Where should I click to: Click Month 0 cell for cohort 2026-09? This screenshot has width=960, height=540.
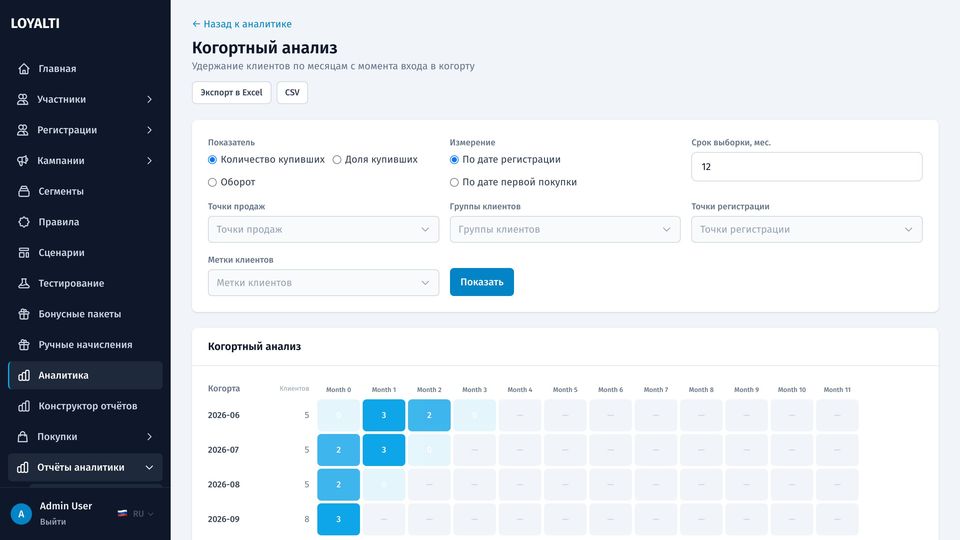click(339, 519)
